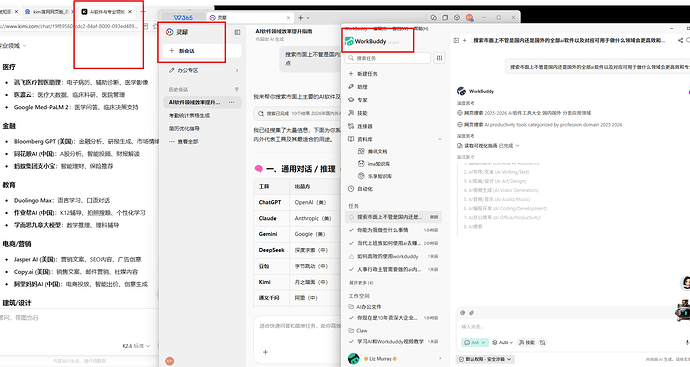
Task: Close the AI软件与专业领域 browser tab
Action: [130, 11]
